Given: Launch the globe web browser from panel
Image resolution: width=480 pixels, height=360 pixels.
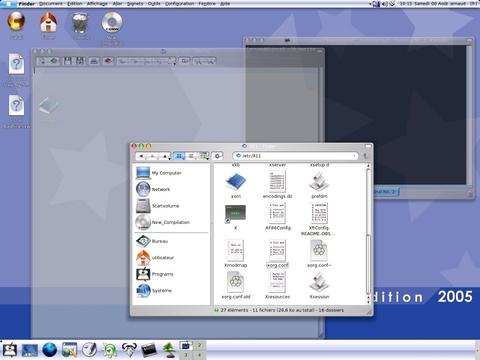Looking at the screenshot, I should click(50, 350).
